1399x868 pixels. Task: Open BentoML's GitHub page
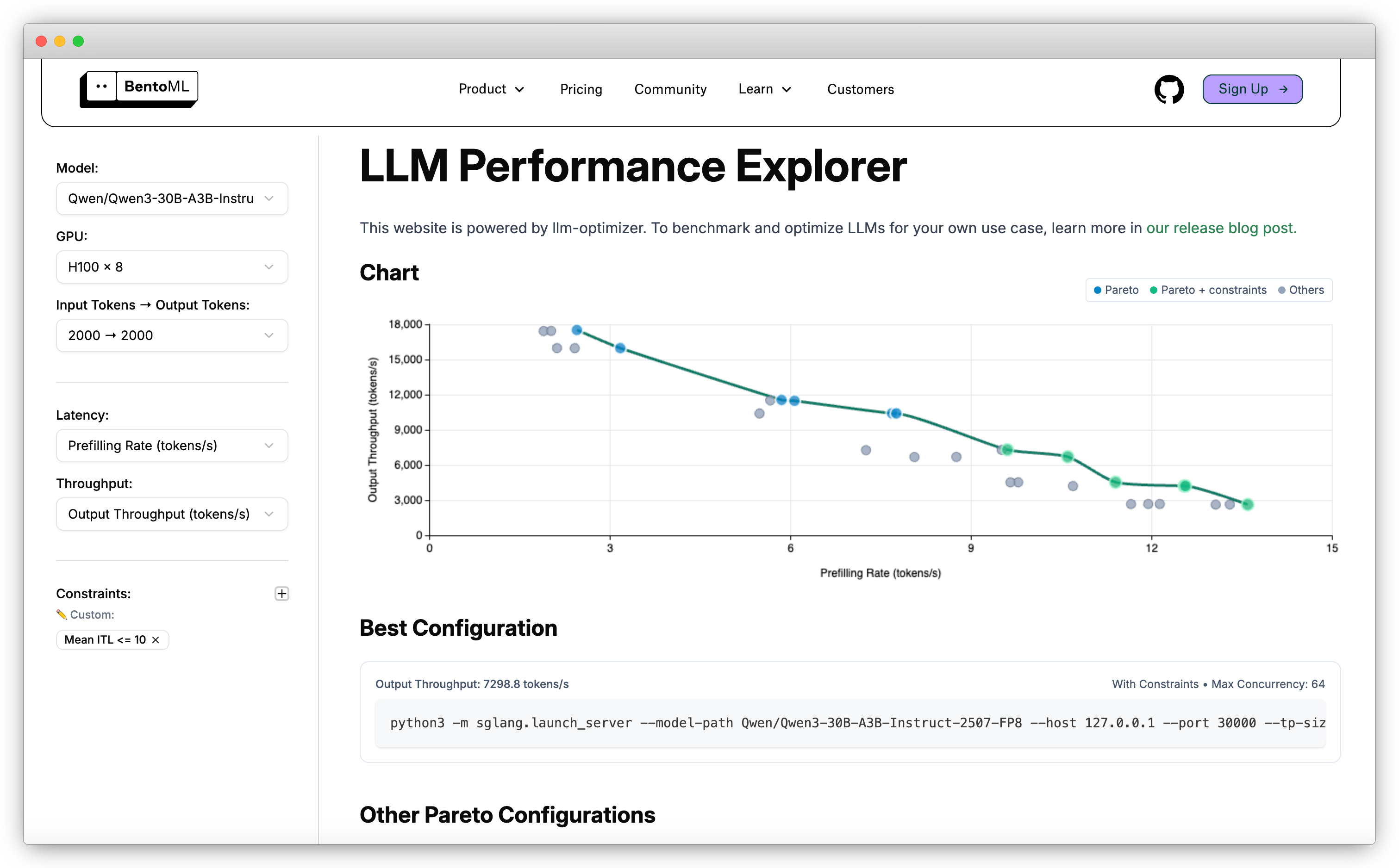pyautogui.click(x=1169, y=89)
